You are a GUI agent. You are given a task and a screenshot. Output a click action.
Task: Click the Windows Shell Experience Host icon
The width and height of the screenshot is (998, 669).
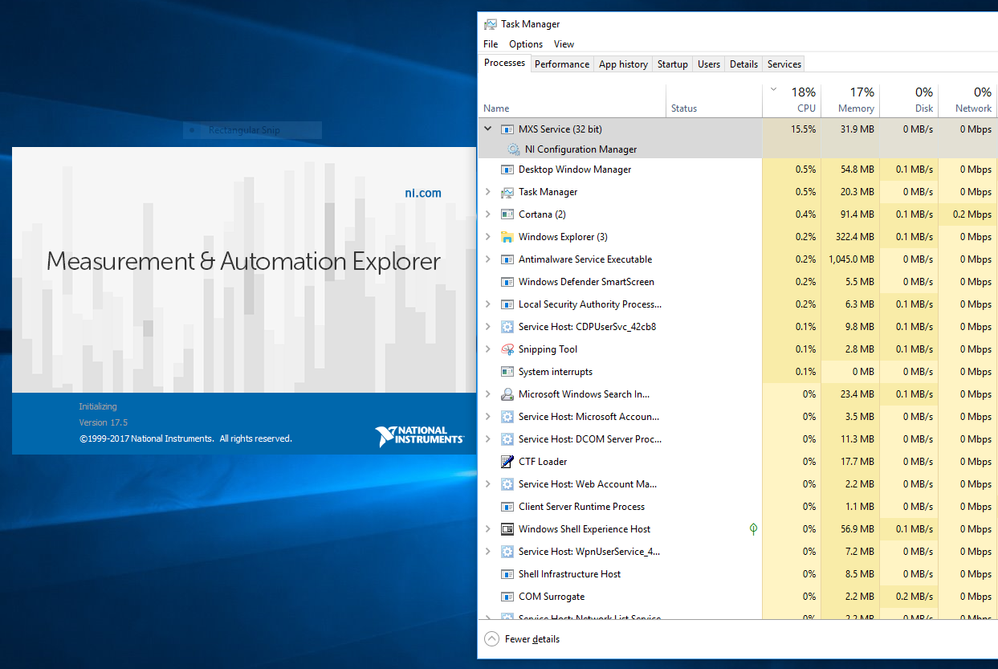point(507,529)
